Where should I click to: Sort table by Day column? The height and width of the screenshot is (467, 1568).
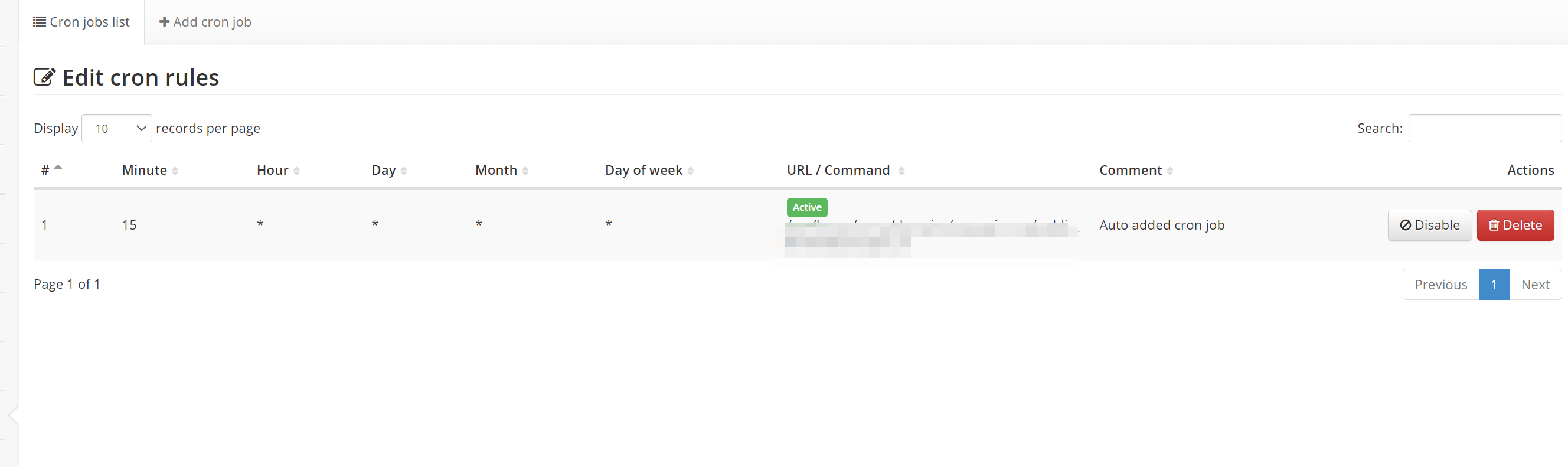coord(389,171)
